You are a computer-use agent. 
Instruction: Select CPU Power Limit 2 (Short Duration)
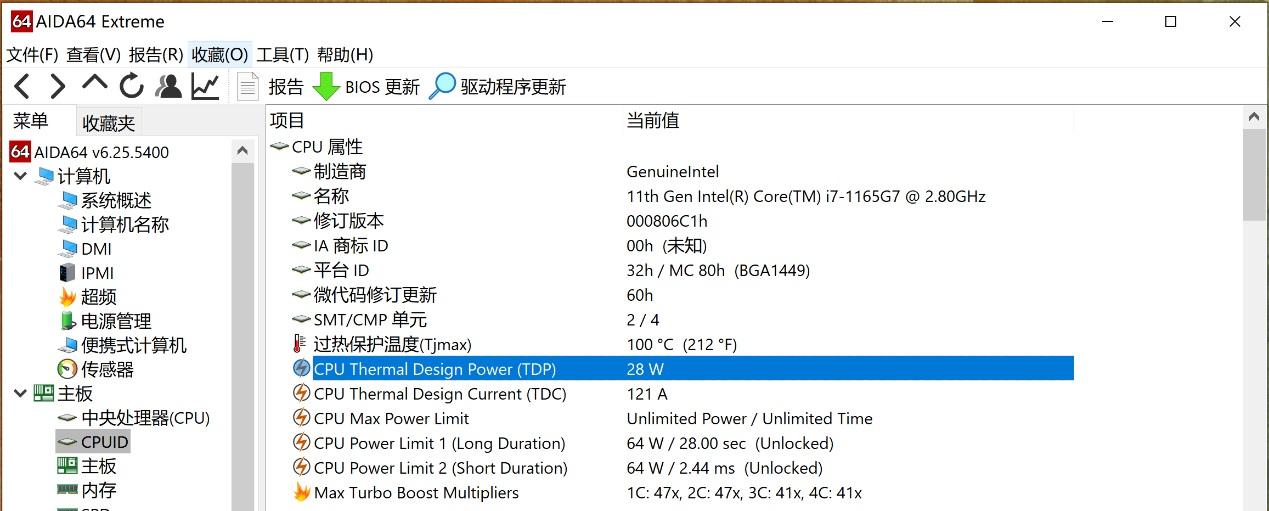click(x=670, y=468)
